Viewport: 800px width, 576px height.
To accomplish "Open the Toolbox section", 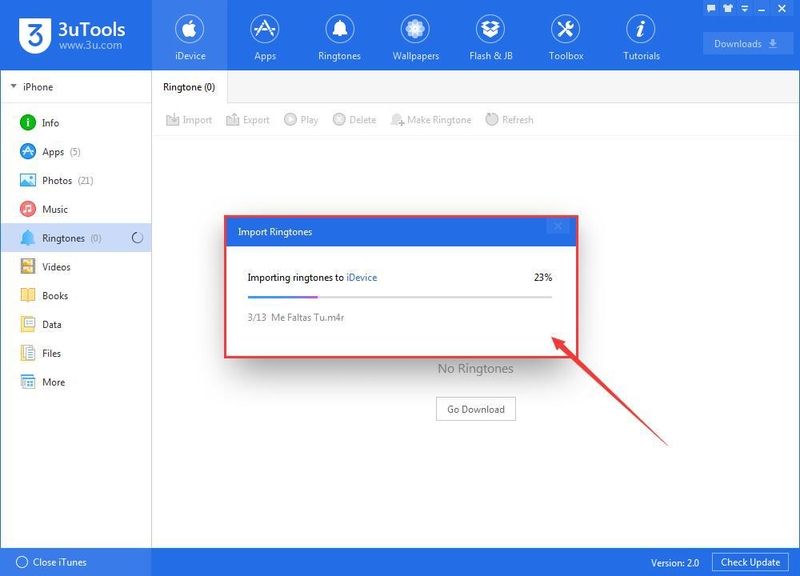I will (566, 36).
